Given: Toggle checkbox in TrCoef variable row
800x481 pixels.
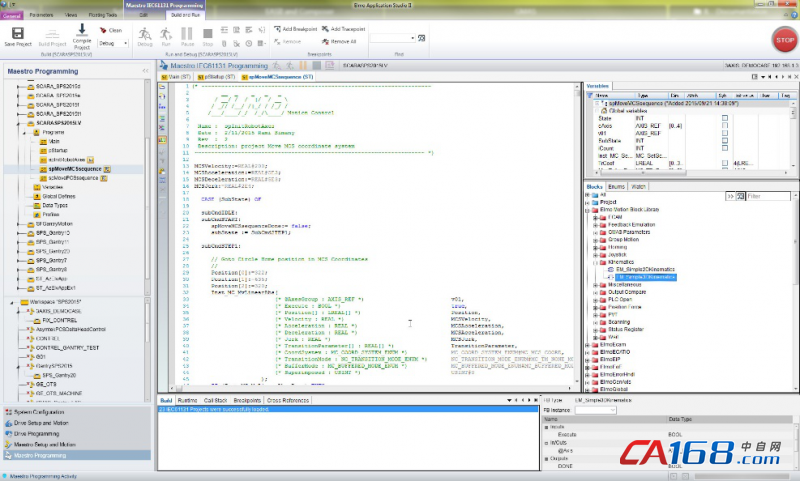Looking at the screenshot, I should coord(724,163).
